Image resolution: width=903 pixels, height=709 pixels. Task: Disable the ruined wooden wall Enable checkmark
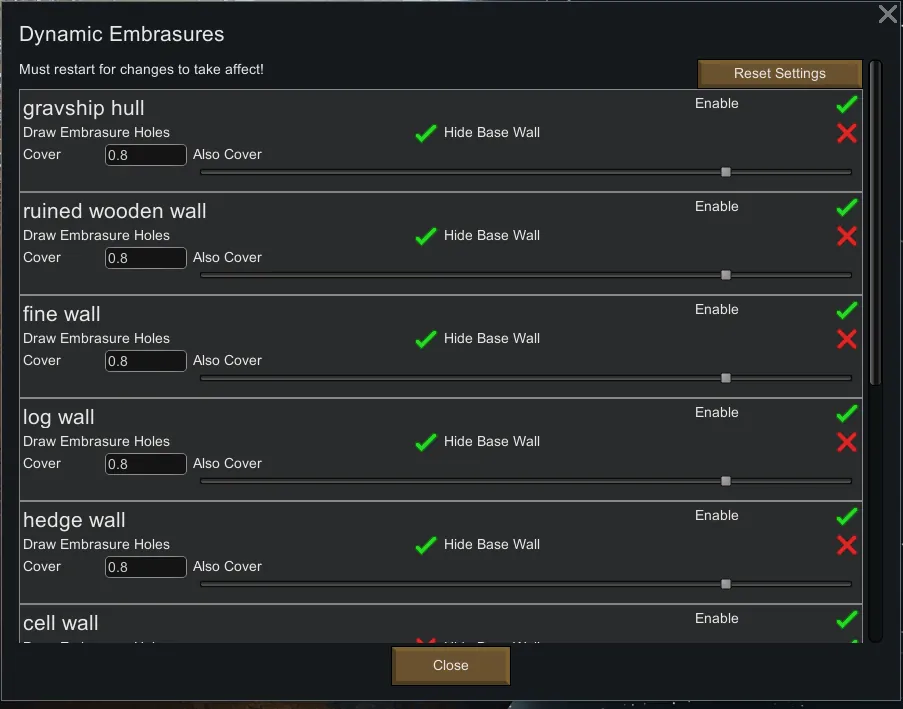pos(847,207)
